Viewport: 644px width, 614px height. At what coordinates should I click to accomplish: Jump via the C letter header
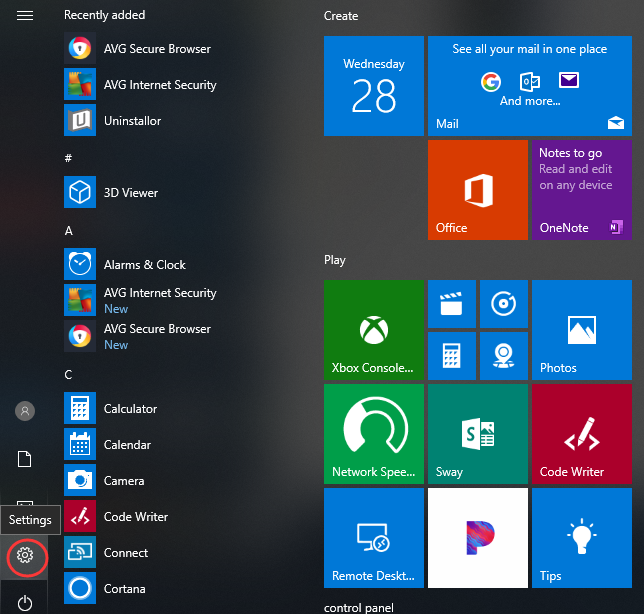tap(68, 375)
